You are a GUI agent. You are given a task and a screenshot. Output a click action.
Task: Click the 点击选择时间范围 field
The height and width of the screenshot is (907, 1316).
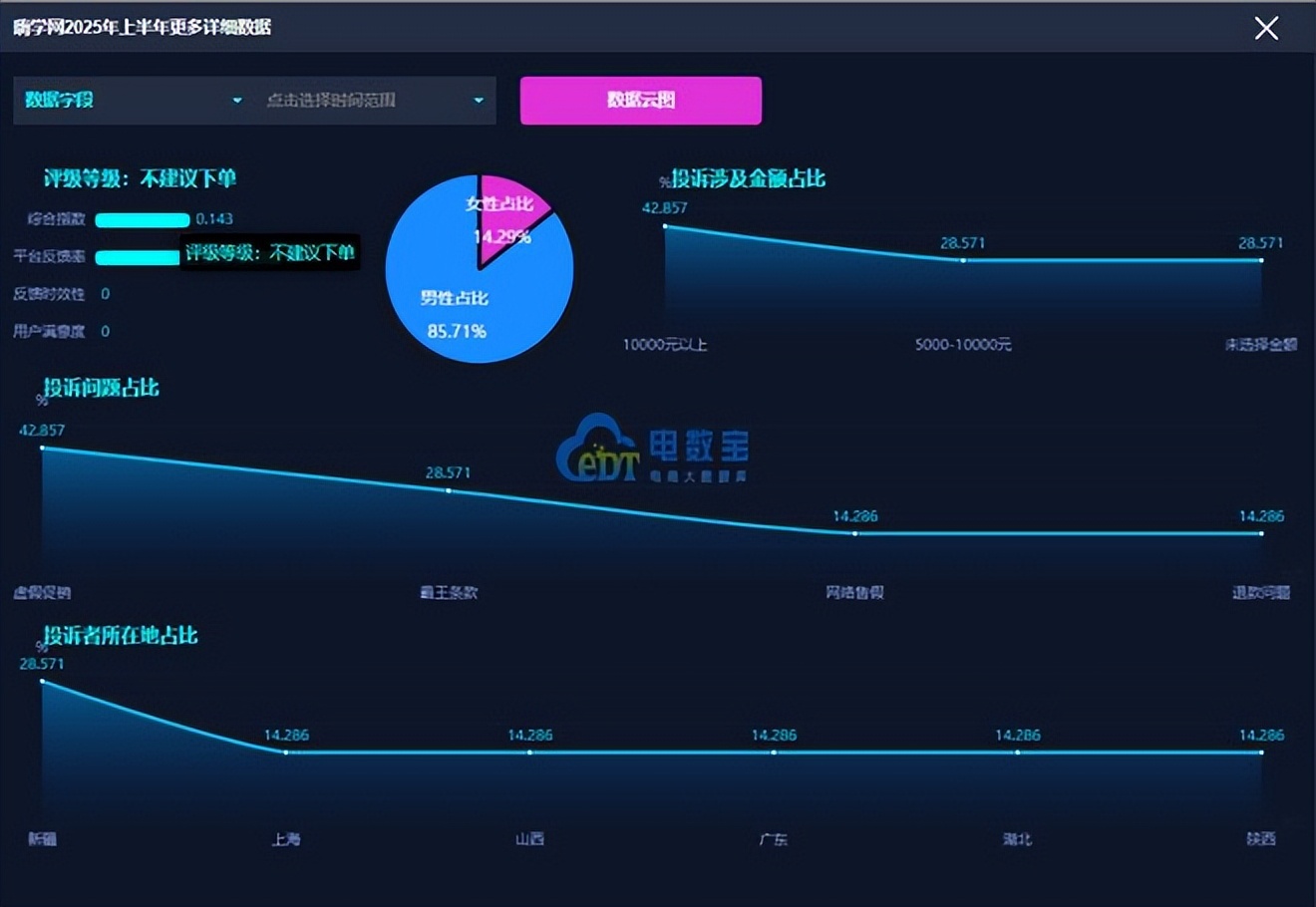coord(375,101)
